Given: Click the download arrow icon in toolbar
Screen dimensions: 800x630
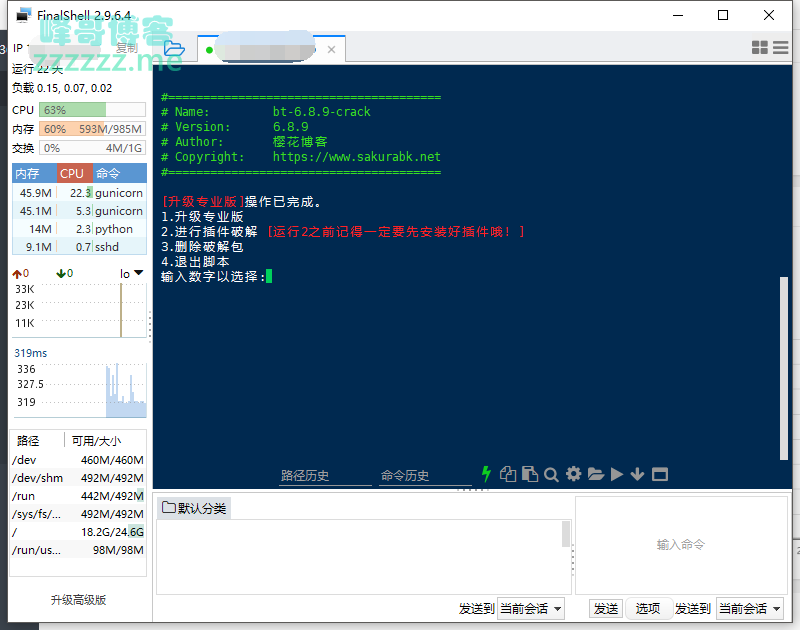Looking at the screenshot, I should click(x=637, y=474).
